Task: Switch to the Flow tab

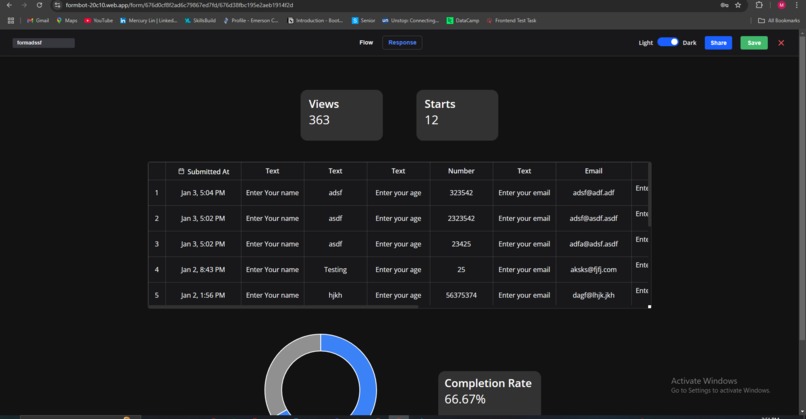Action: pyautogui.click(x=366, y=43)
